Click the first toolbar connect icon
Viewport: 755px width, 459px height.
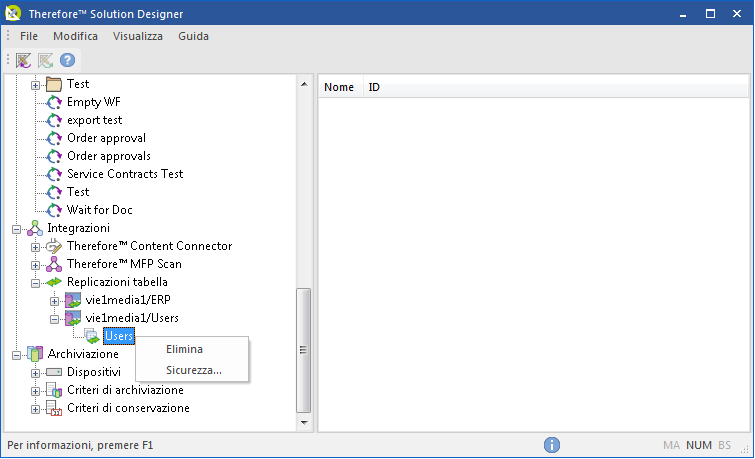tap(23, 60)
